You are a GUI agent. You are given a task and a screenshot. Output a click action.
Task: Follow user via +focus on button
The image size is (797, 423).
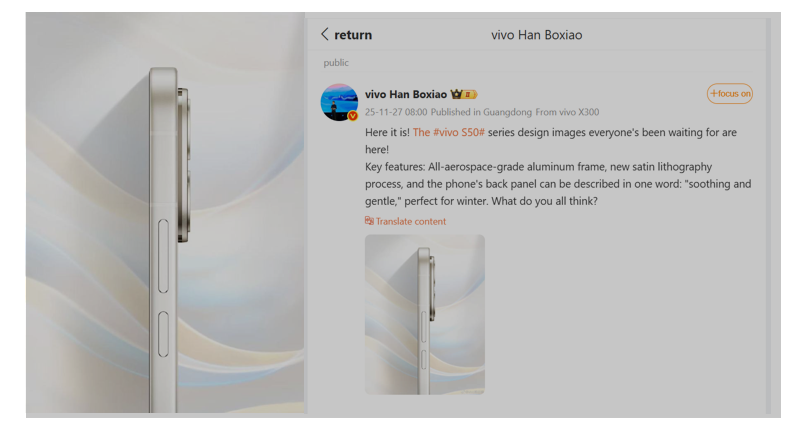click(729, 94)
